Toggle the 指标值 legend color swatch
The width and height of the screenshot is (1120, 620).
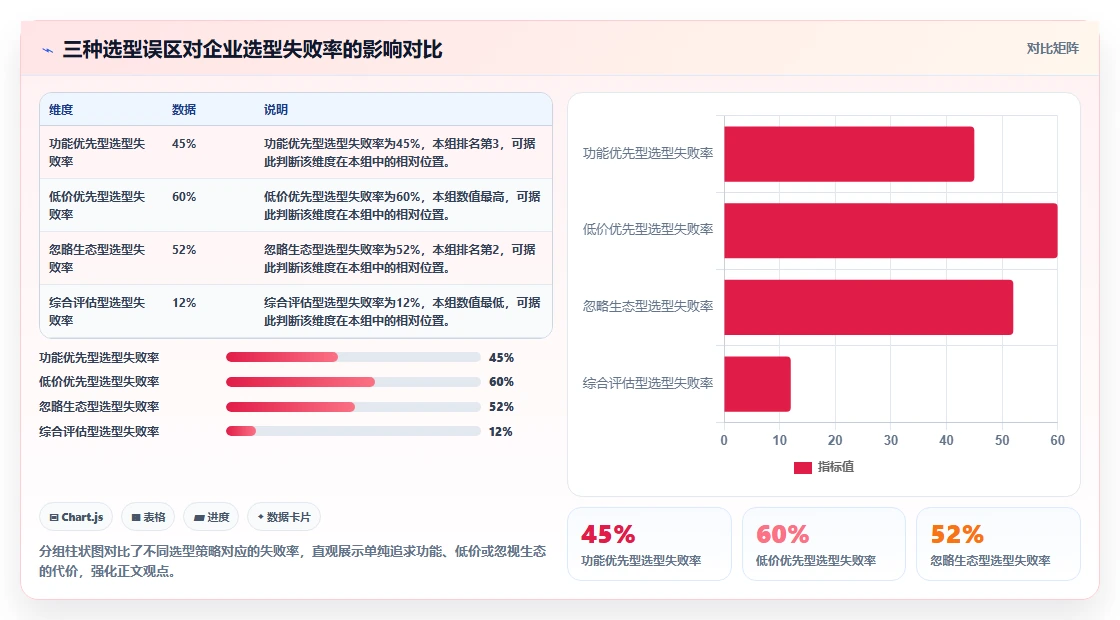(803, 467)
